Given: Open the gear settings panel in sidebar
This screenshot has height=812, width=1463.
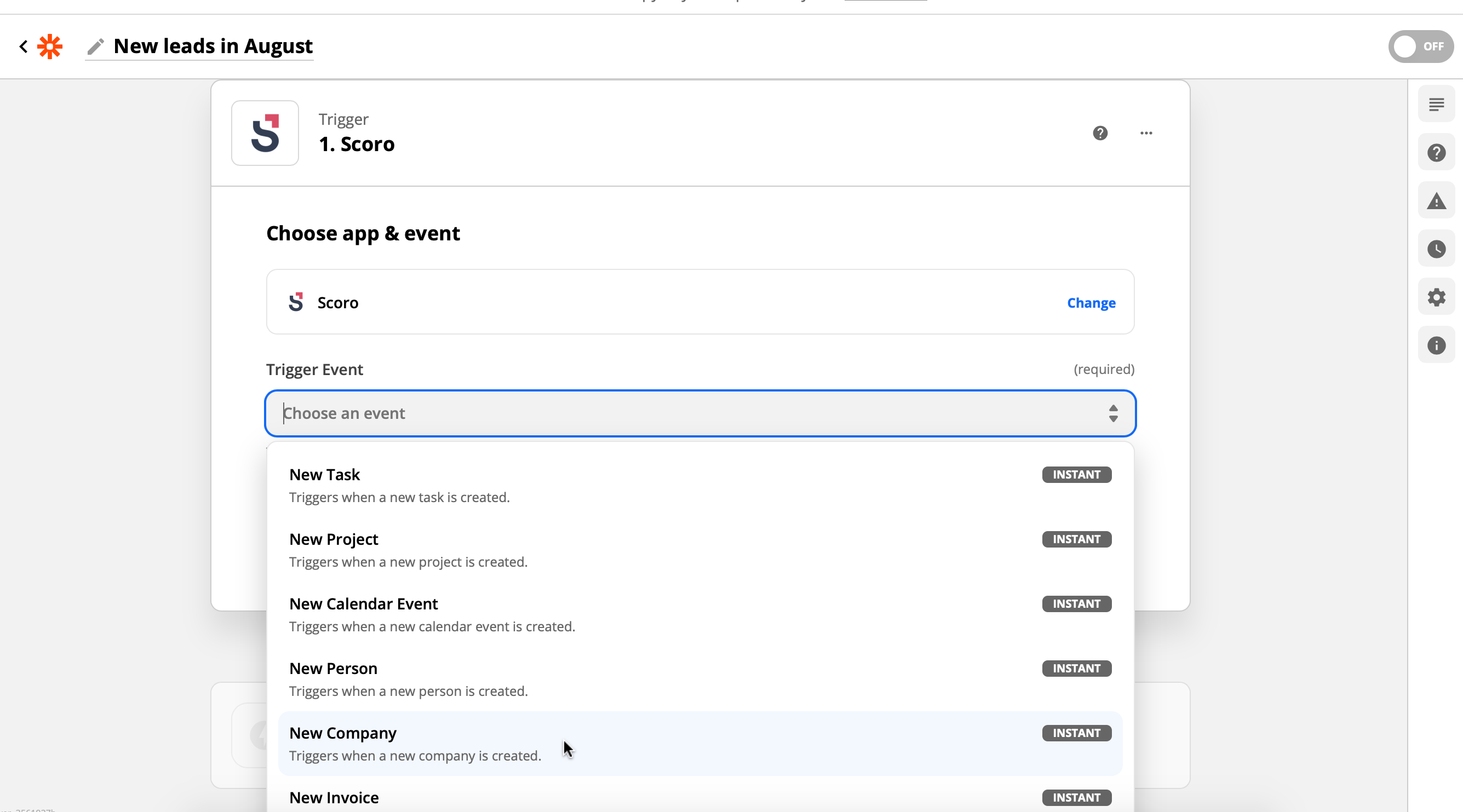Looking at the screenshot, I should 1436,297.
